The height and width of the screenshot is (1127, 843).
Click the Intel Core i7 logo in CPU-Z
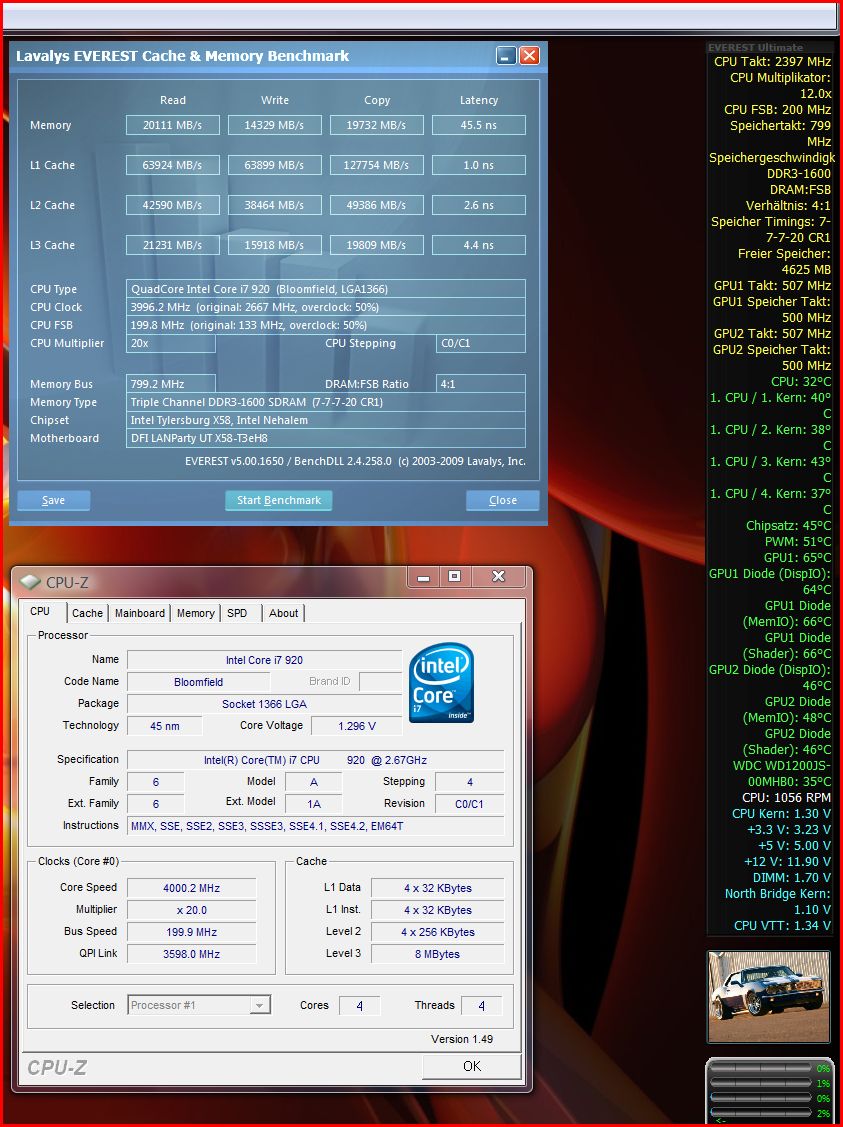tap(441, 682)
